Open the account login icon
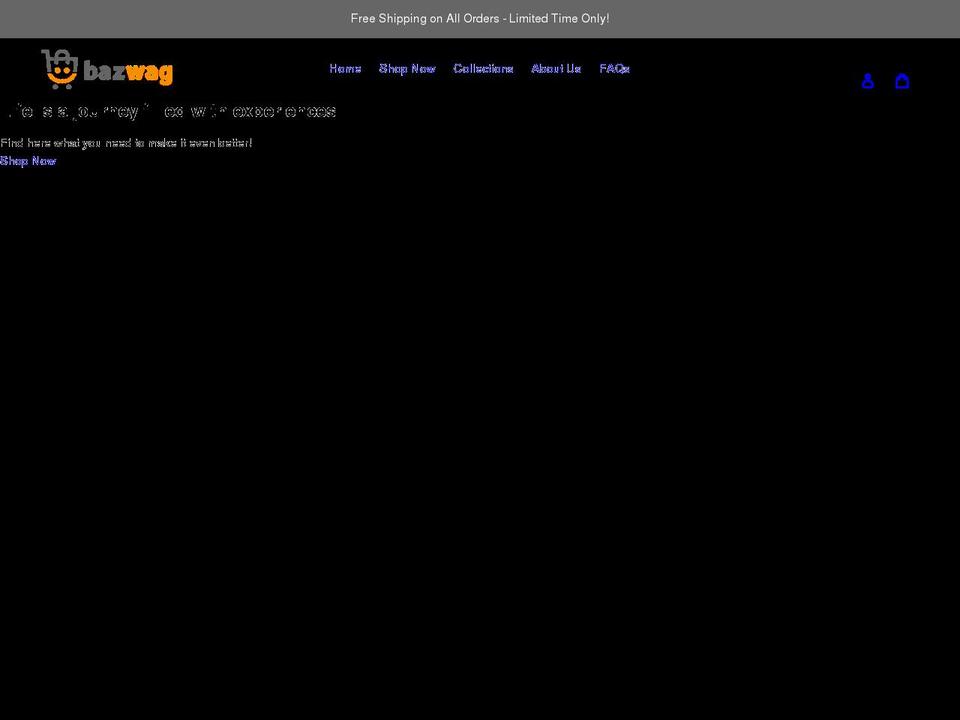960x720 pixels. (x=868, y=81)
